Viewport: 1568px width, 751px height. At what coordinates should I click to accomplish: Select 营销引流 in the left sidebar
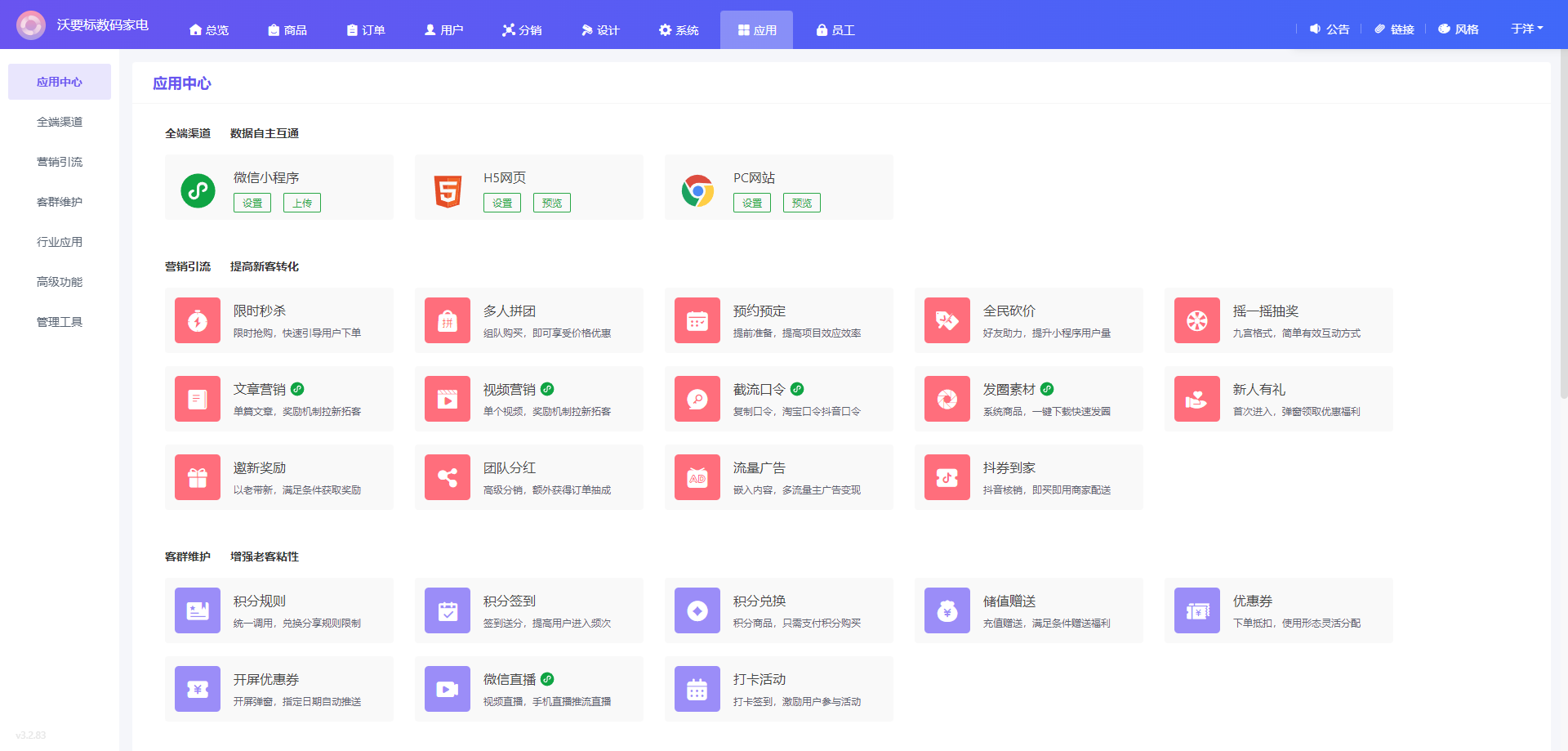[x=60, y=162]
